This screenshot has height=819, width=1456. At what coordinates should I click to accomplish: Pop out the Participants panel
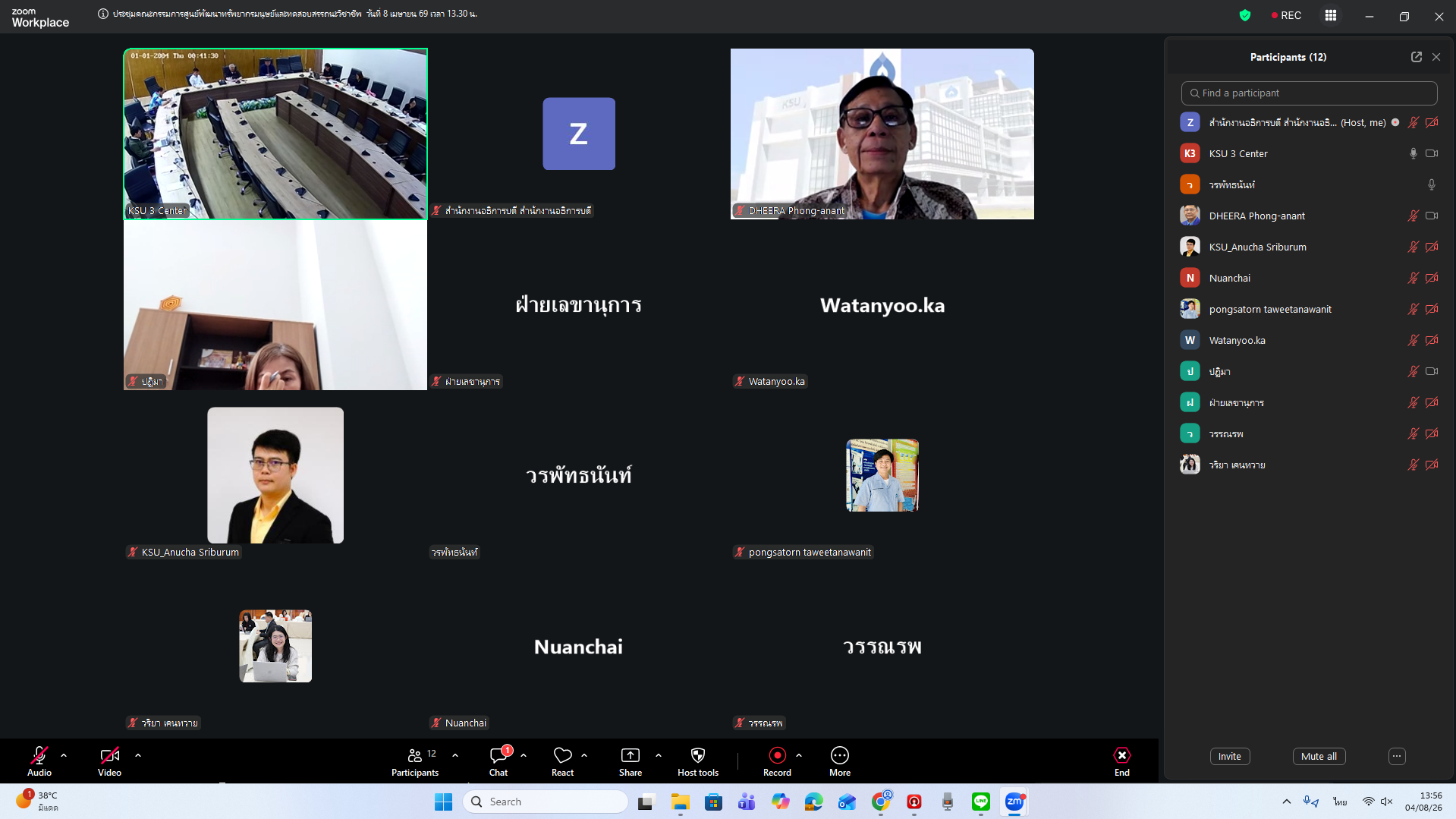coord(1416,57)
